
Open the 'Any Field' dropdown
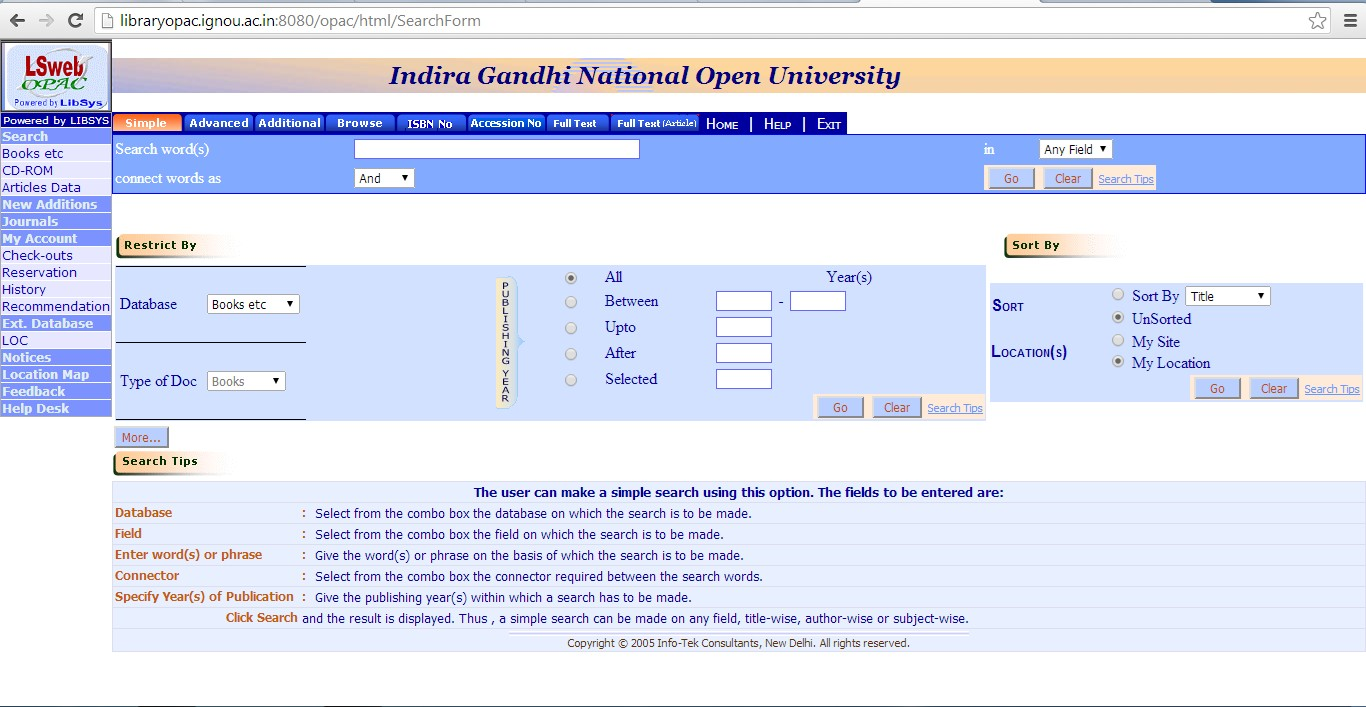pos(1075,148)
